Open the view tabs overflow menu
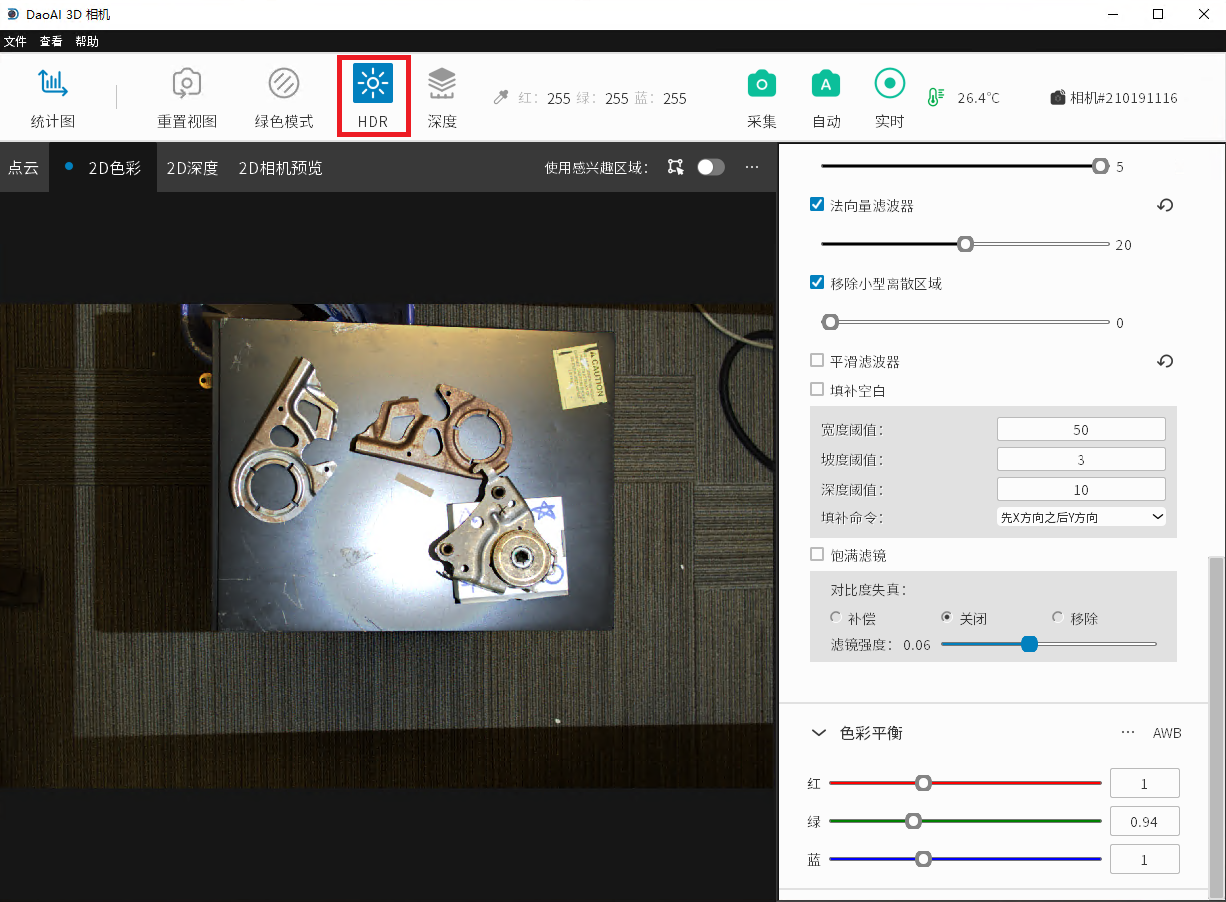Image resolution: width=1226 pixels, height=902 pixels. coord(752,167)
